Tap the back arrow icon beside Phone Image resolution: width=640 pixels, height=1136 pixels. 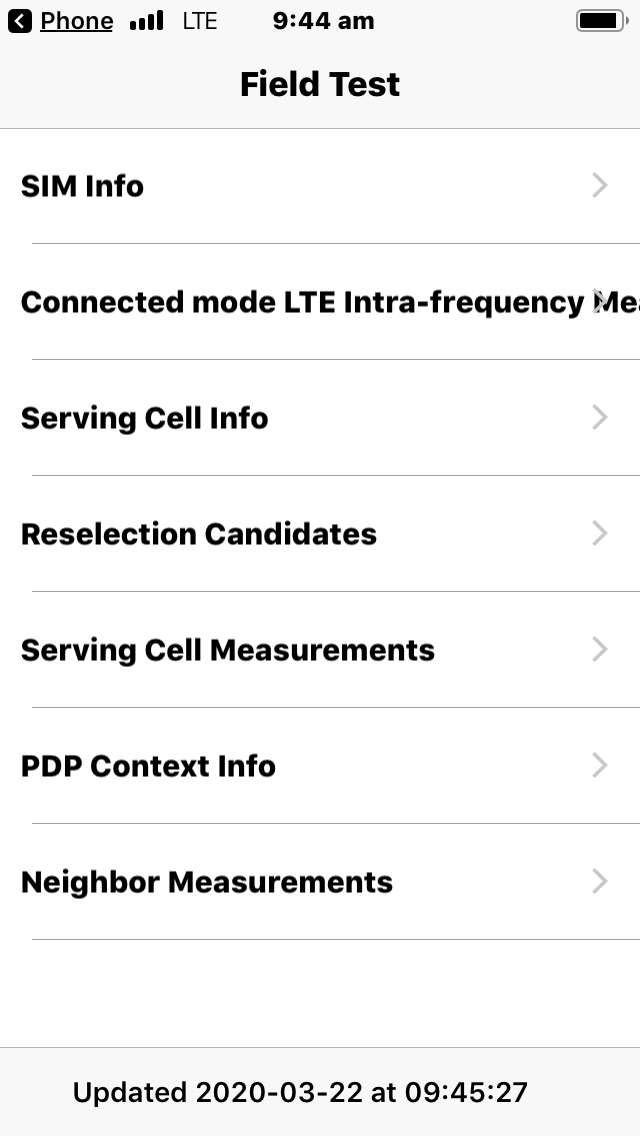(19, 21)
